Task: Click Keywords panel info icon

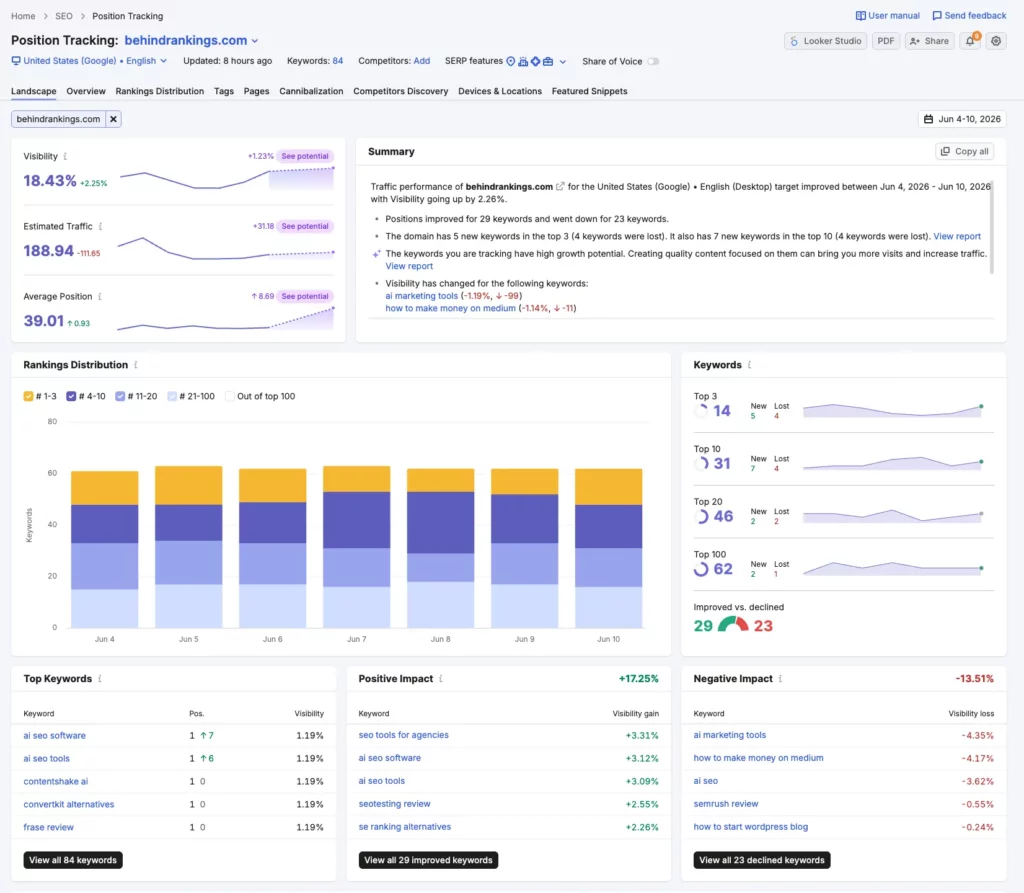Action: click(x=749, y=365)
